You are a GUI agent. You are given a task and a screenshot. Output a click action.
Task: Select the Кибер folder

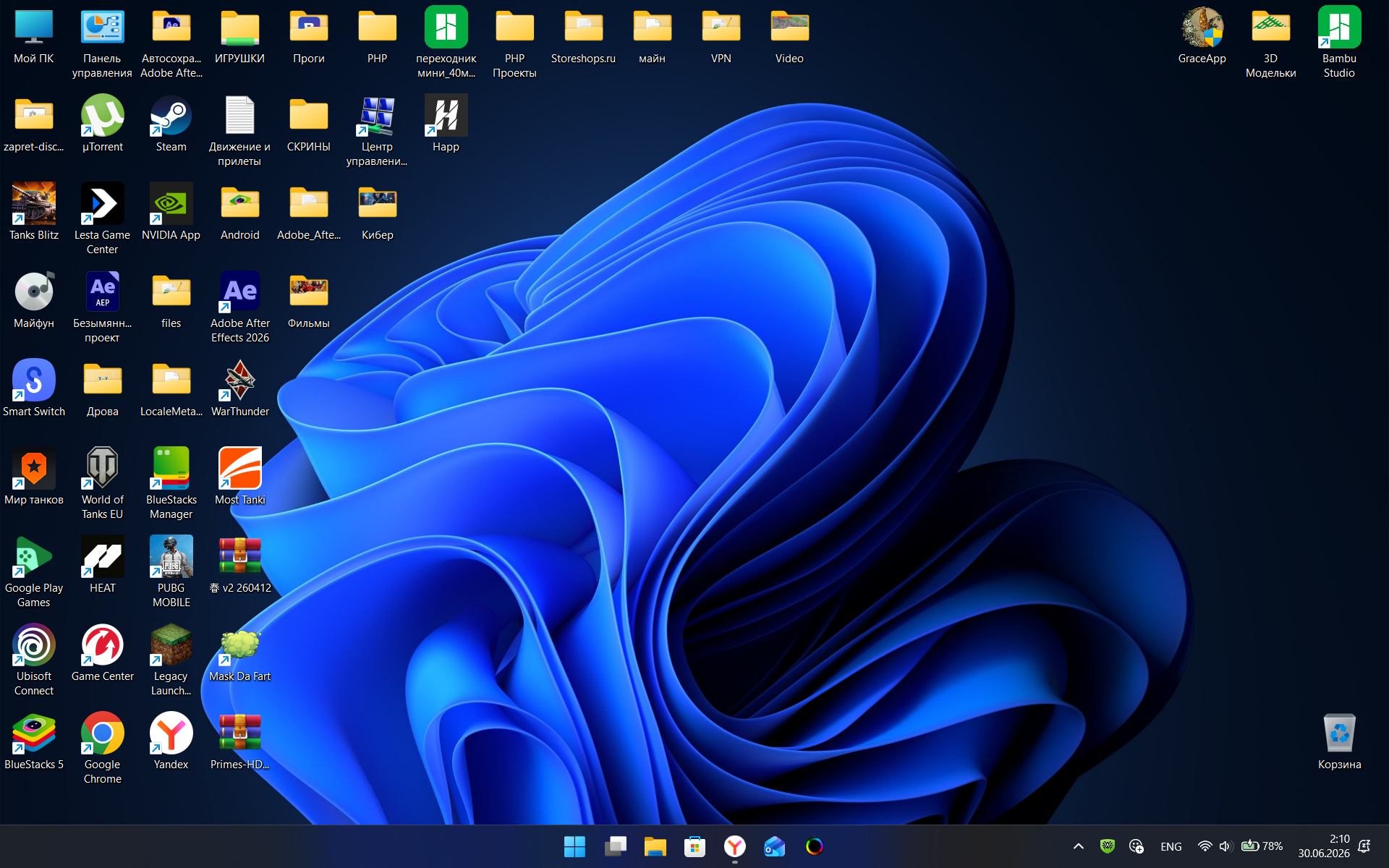[377, 213]
